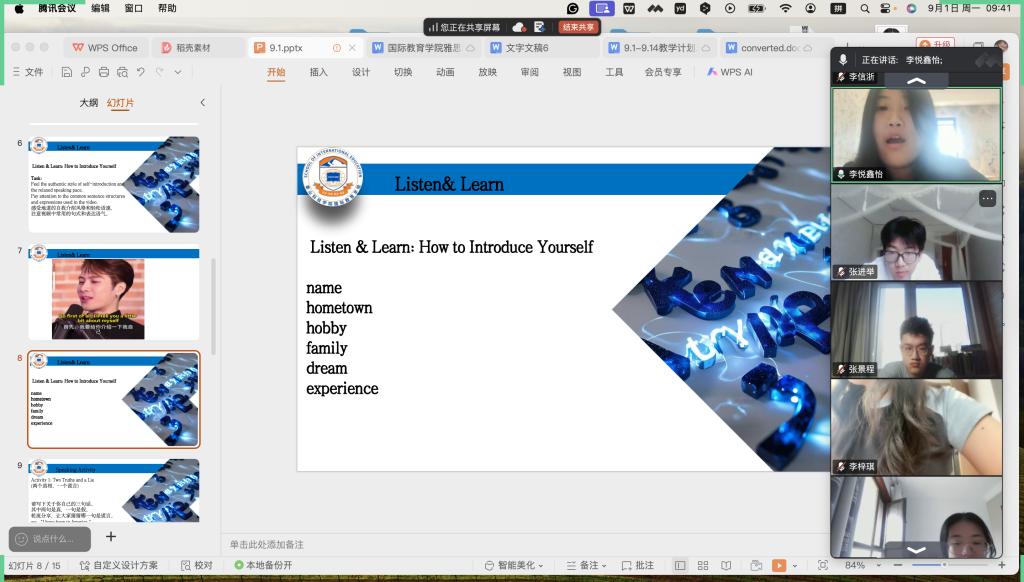Click the 校对 proofreading button
Image resolution: width=1024 pixels, height=582 pixels.
(197, 565)
